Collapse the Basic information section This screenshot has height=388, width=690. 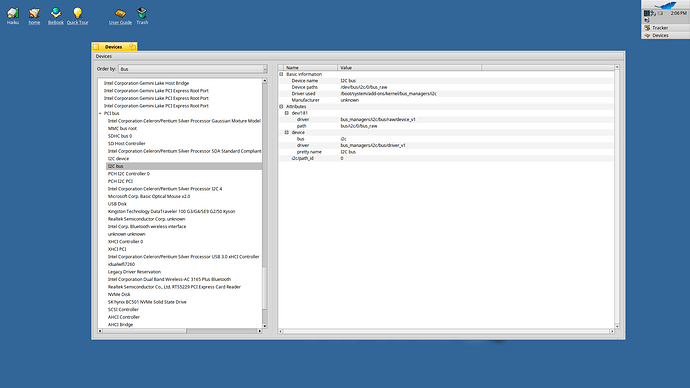281,74
